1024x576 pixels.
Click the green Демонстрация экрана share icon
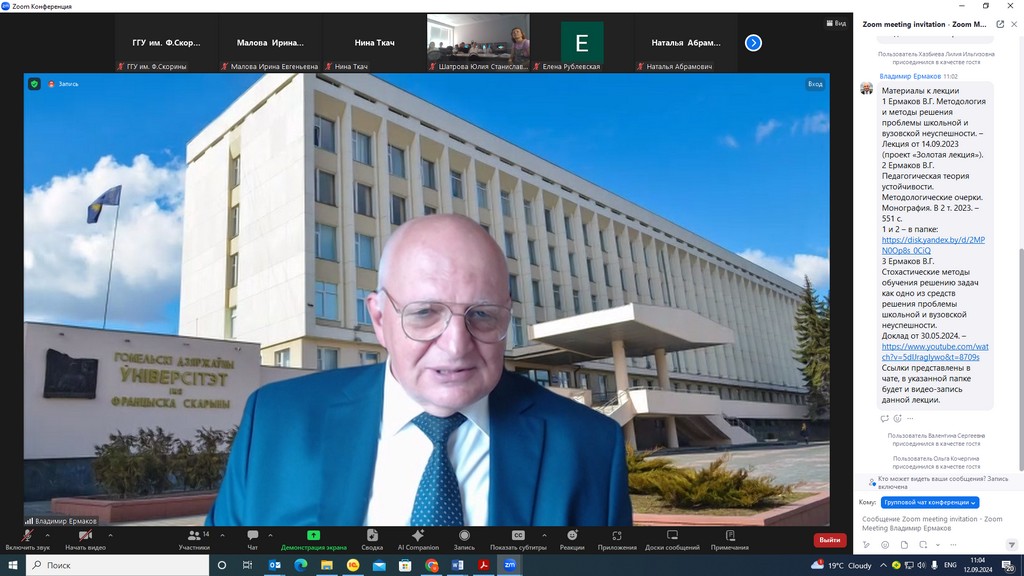coord(313,535)
